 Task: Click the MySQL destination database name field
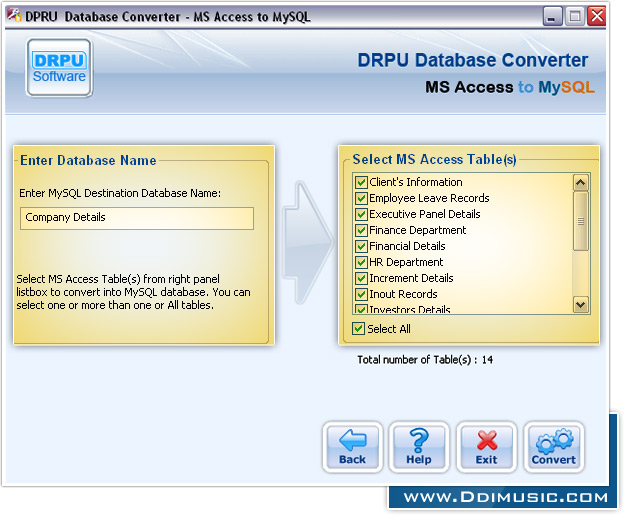137,218
